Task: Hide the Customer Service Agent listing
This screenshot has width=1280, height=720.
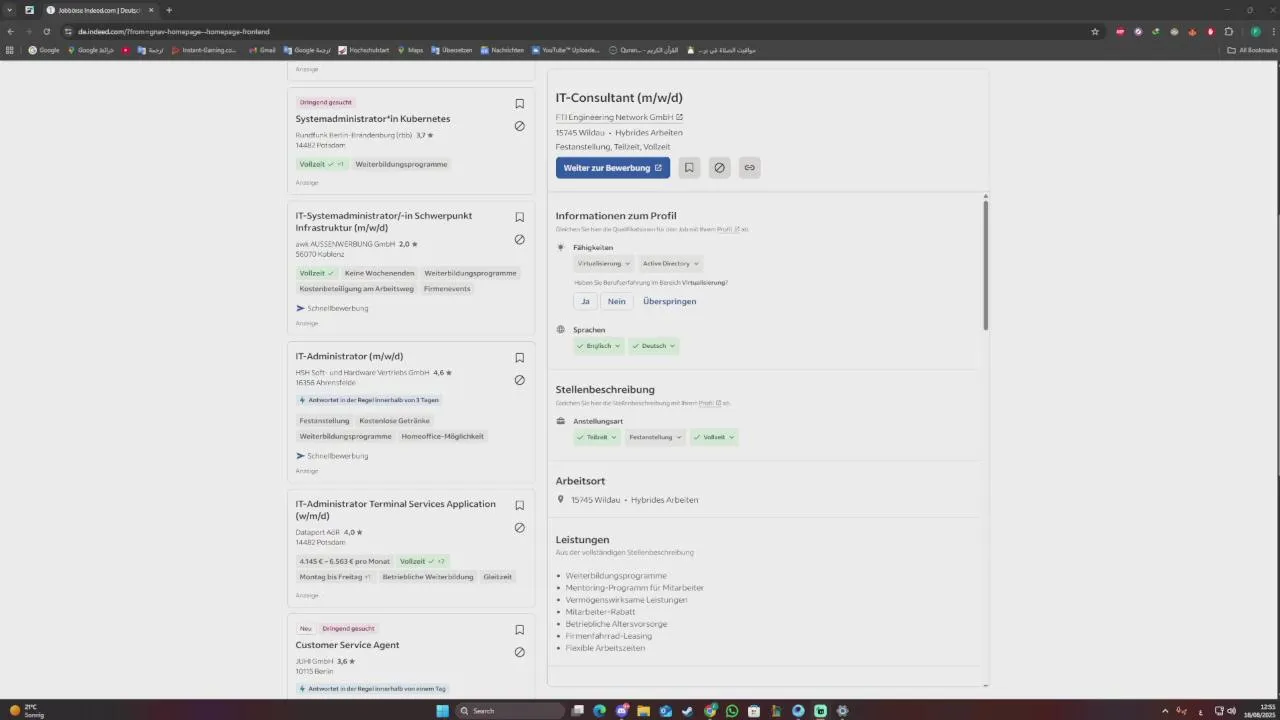Action: click(519, 652)
